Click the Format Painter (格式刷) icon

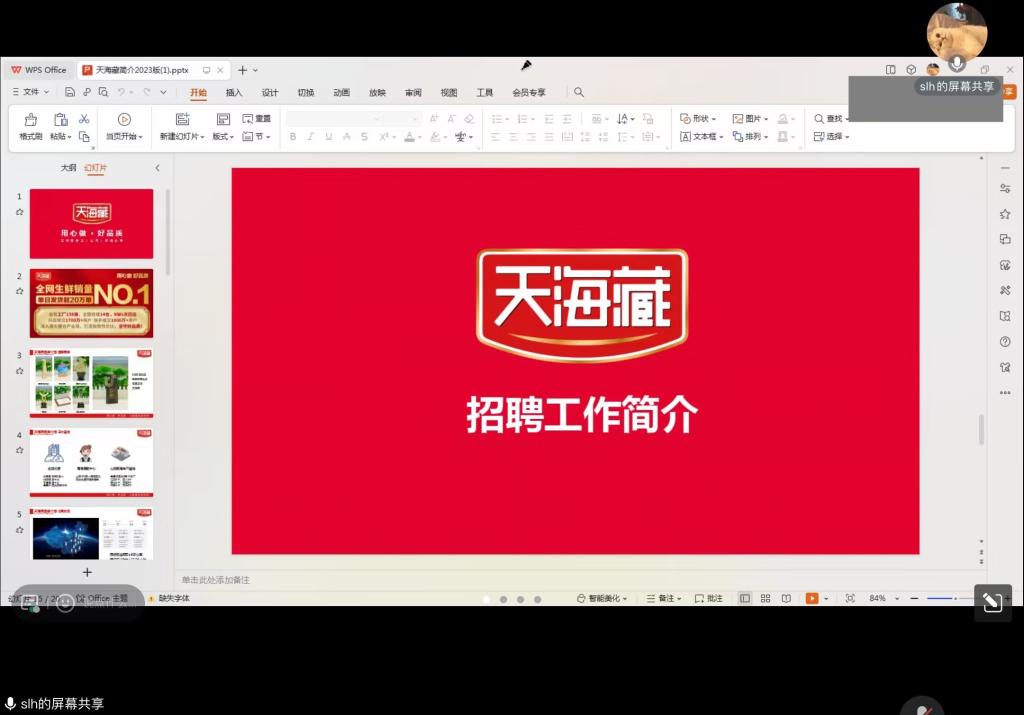[x=31, y=120]
